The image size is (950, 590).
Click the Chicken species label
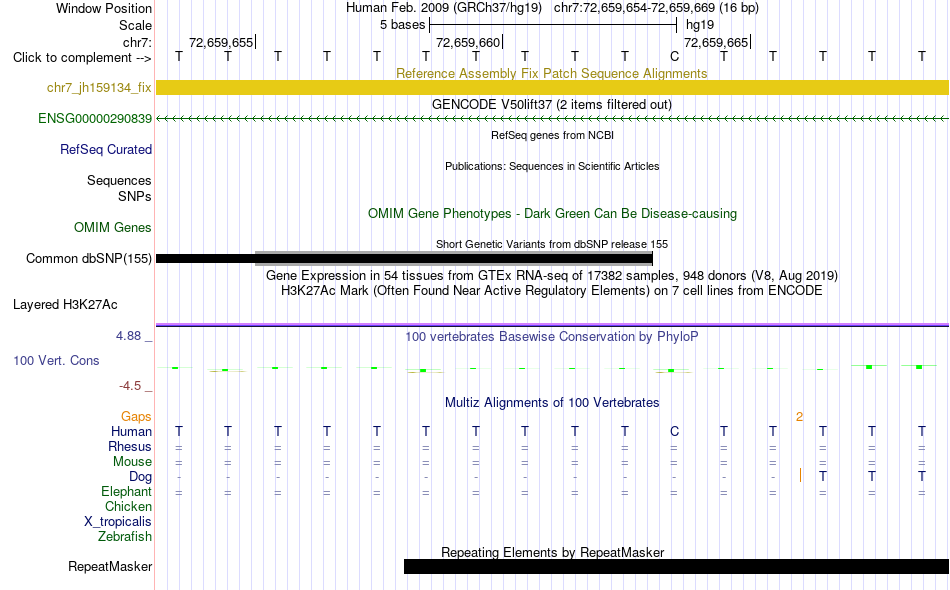pyautogui.click(x=128, y=507)
